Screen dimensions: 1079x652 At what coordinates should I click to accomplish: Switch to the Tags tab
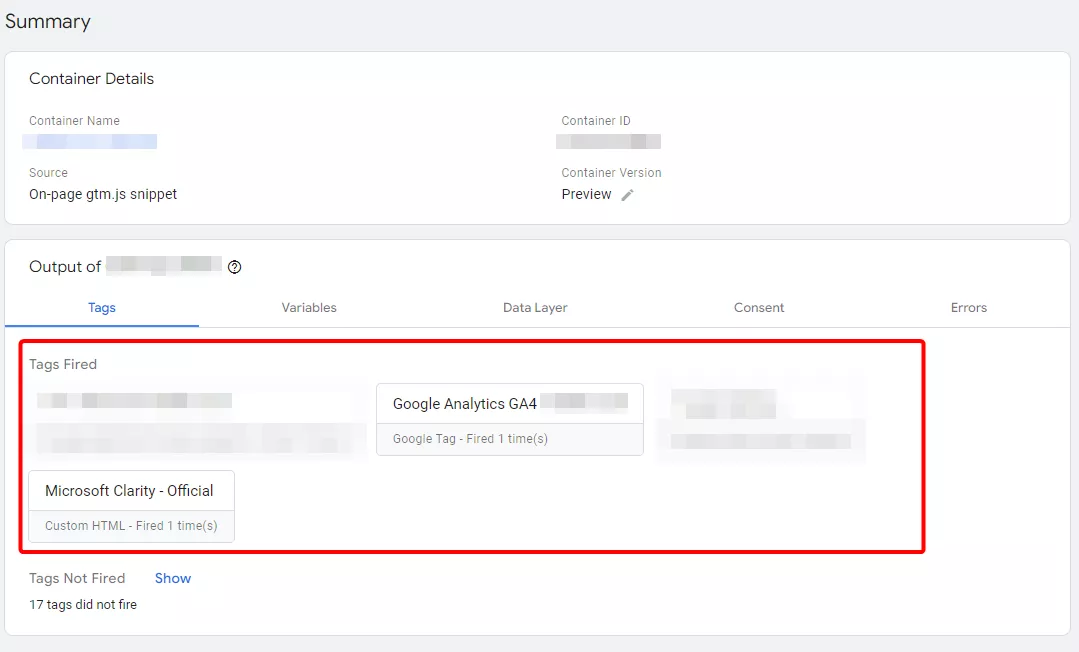[x=102, y=308]
